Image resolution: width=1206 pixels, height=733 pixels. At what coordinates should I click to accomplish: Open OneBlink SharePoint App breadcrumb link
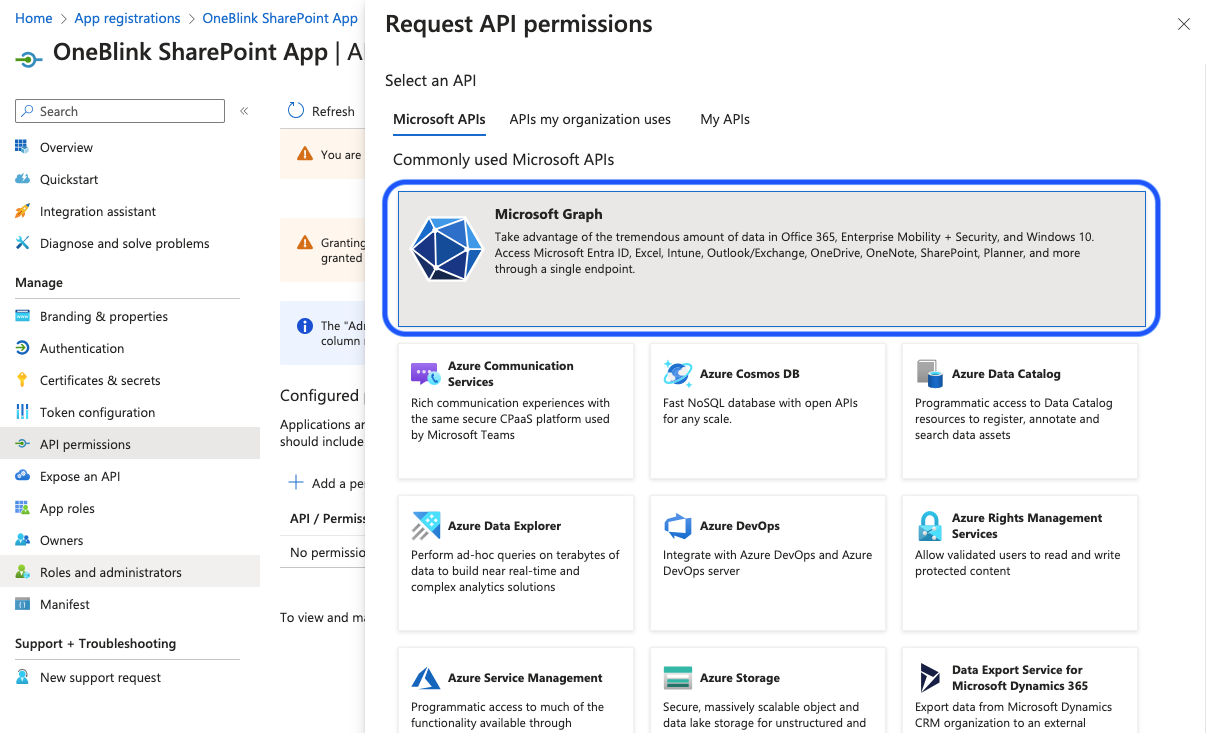click(280, 18)
